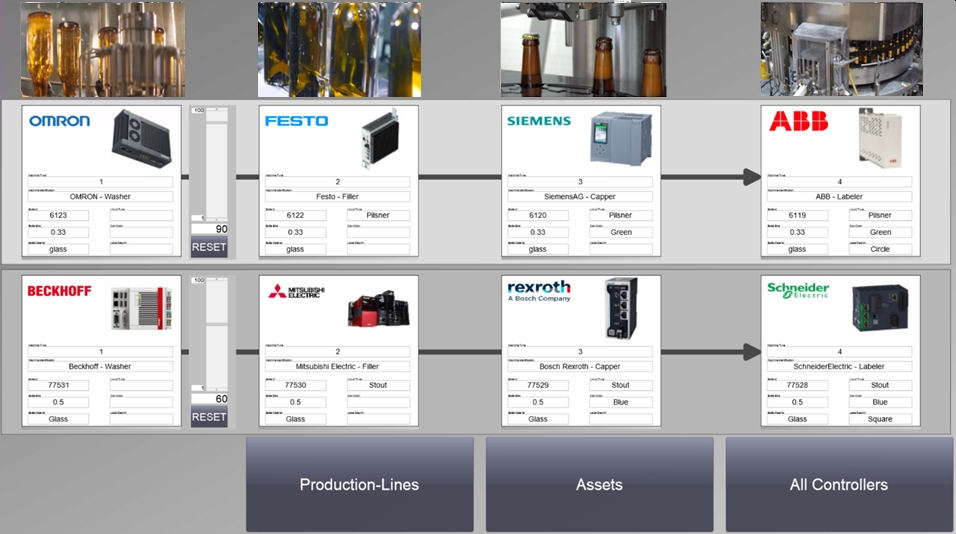Click bottle ID value 77529
956x534 pixels.
click(x=538, y=385)
